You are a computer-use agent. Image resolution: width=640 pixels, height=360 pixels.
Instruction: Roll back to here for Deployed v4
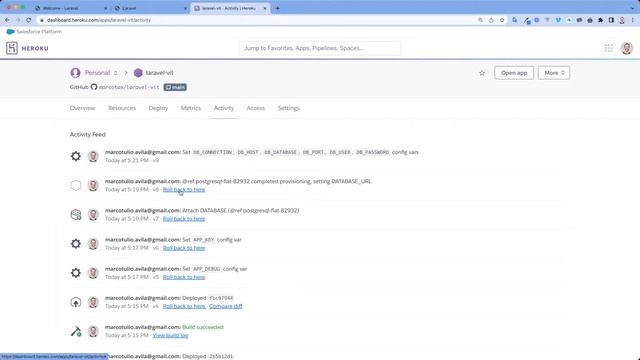click(184, 306)
